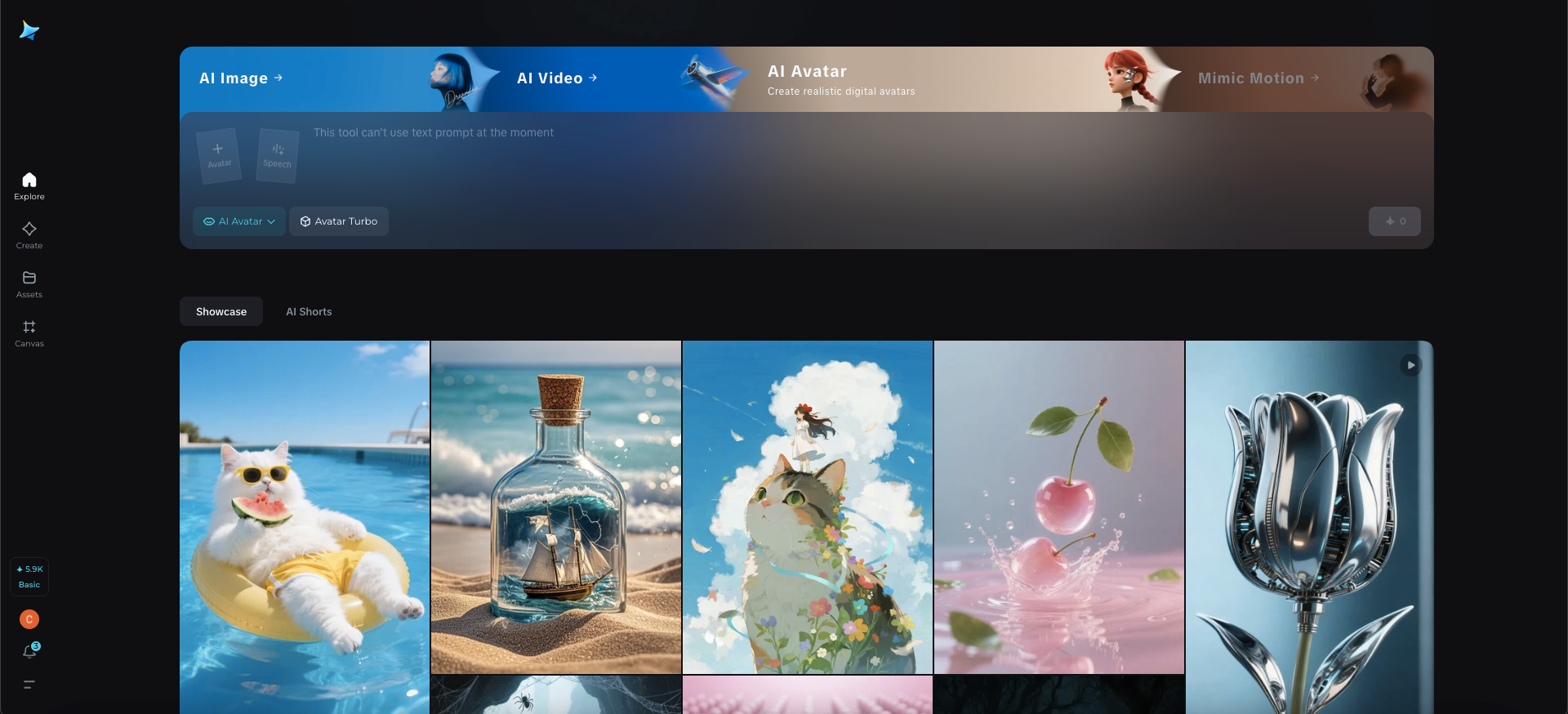Viewport: 1568px width, 714px height.
Task: Click the user avatar labeled C
Action: (x=29, y=619)
